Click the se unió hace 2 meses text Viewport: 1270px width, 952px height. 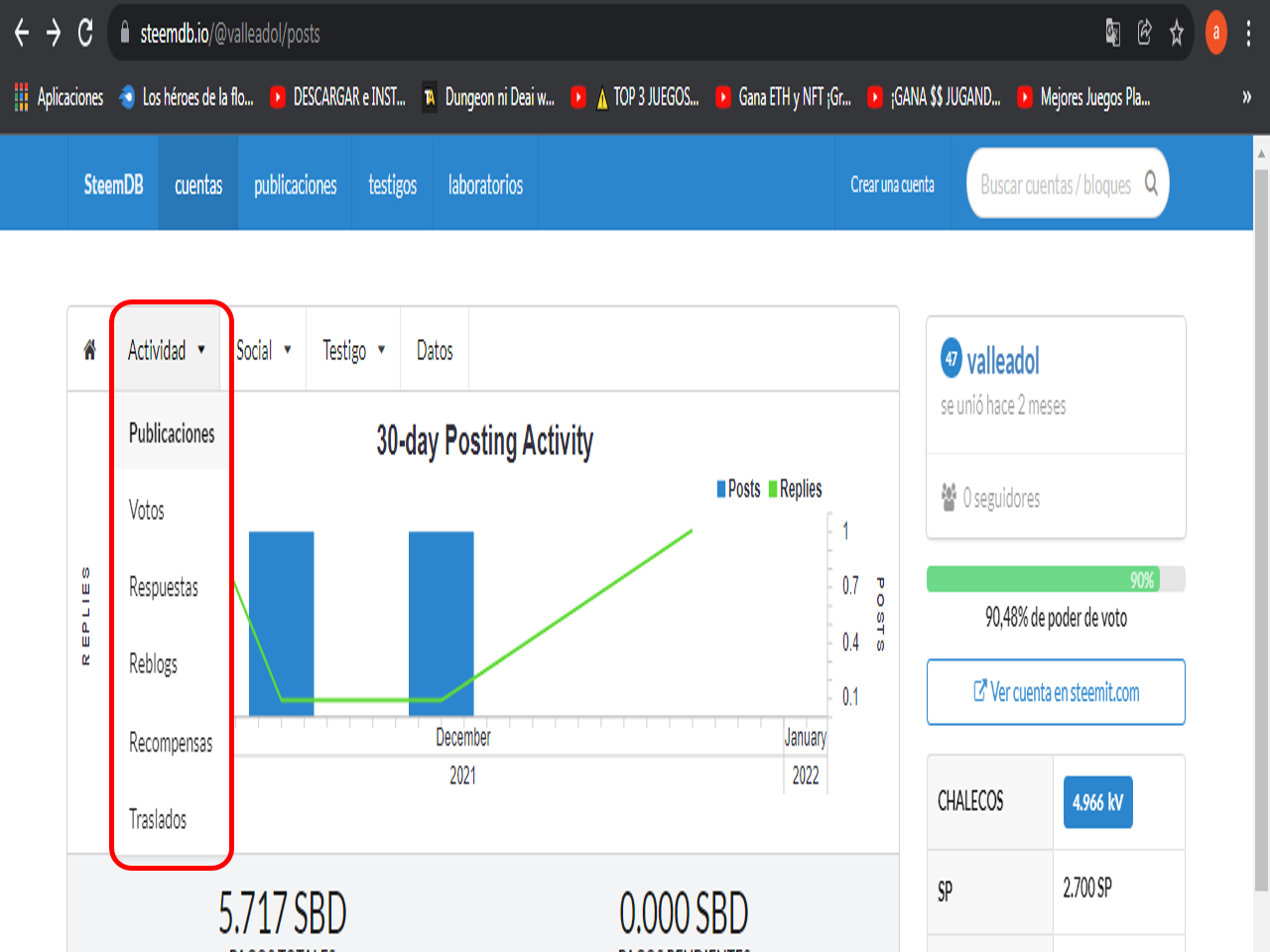(x=1003, y=406)
